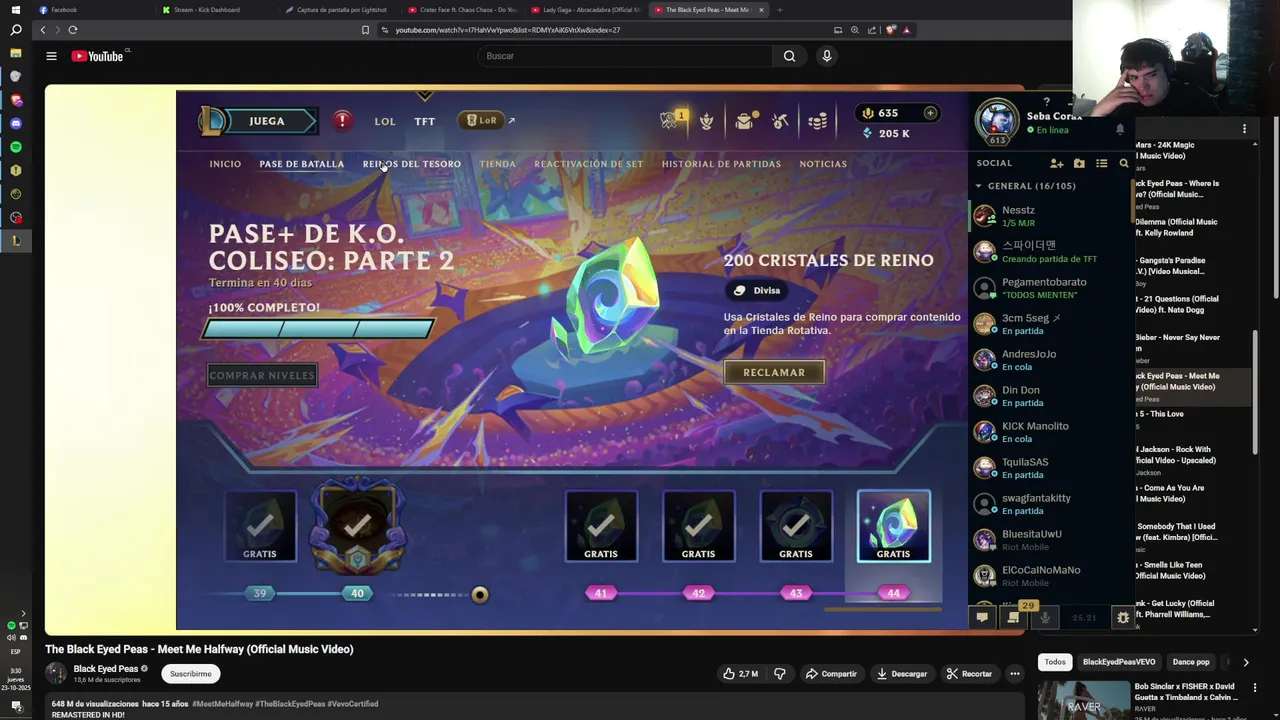Viewport: 1280px width, 720px height.
Task: Open the red alert exclamation icon
Action: point(342,121)
